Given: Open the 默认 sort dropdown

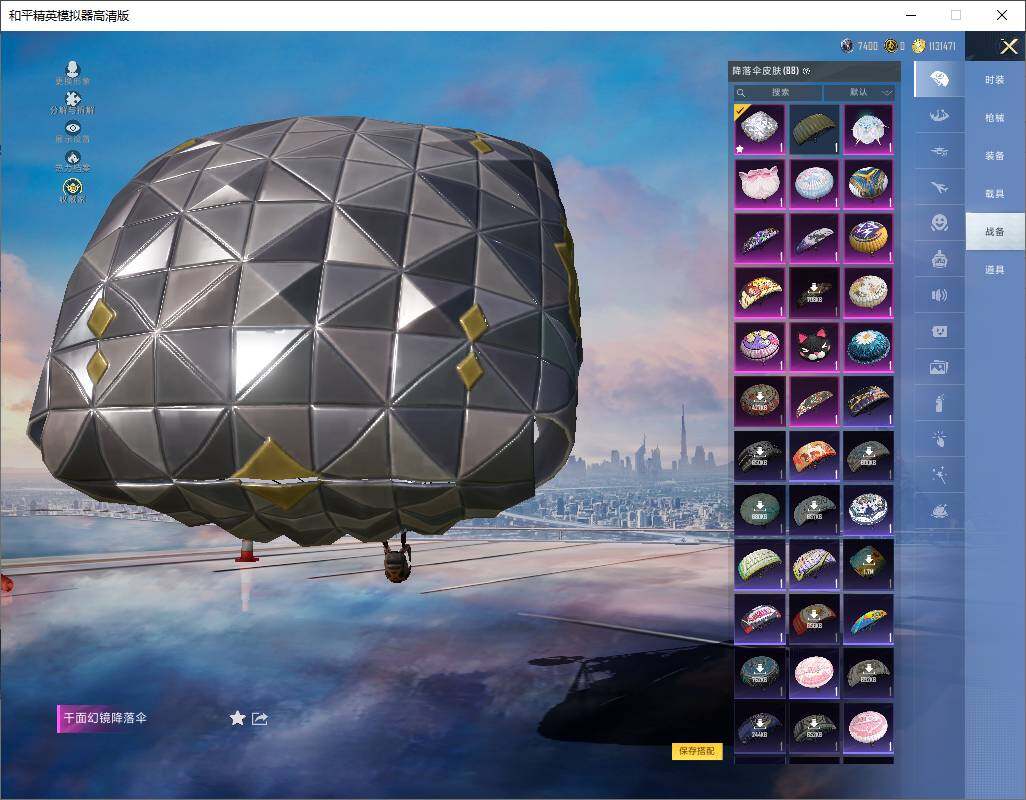Looking at the screenshot, I should [859, 92].
